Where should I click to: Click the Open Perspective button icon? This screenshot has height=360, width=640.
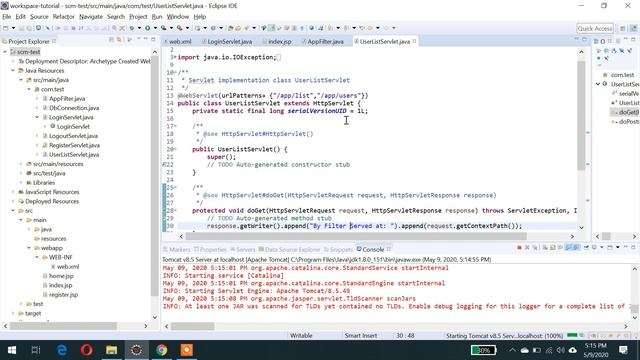(x=622, y=28)
